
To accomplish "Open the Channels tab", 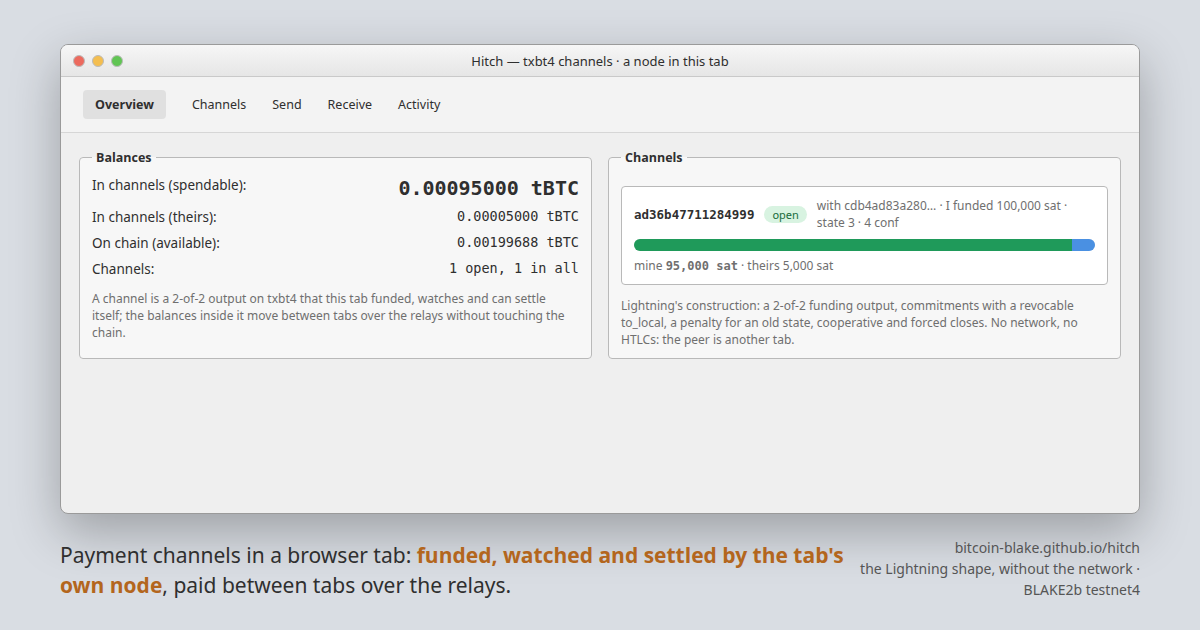I will (x=219, y=104).
